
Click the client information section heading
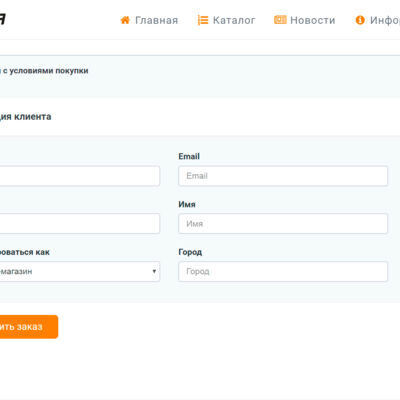pyautogui.click(x=26, y=117)
